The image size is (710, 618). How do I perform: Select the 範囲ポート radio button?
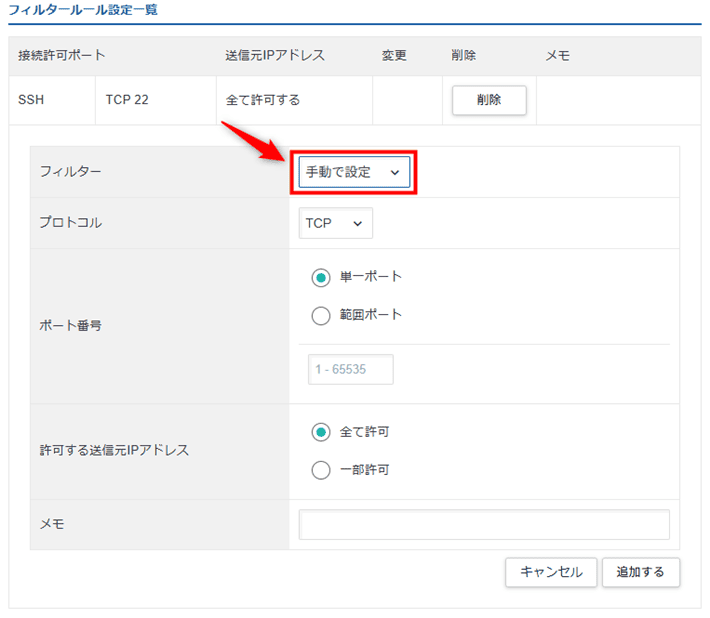click(x=321, y=316)
